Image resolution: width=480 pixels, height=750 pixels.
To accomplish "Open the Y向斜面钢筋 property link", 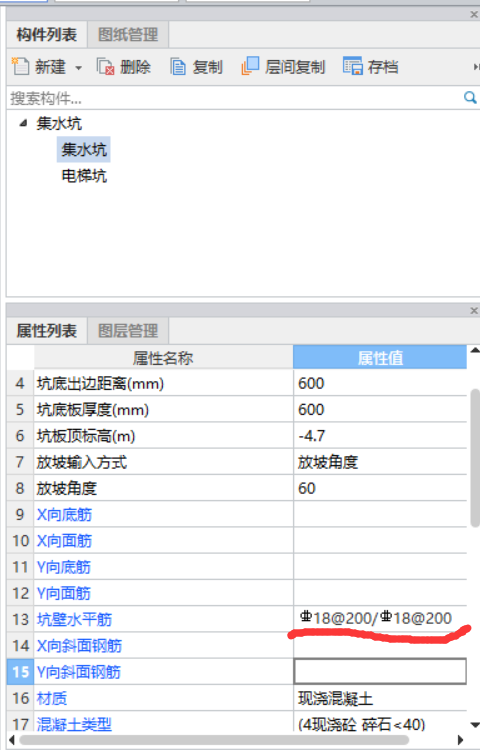I will point(79,672).
